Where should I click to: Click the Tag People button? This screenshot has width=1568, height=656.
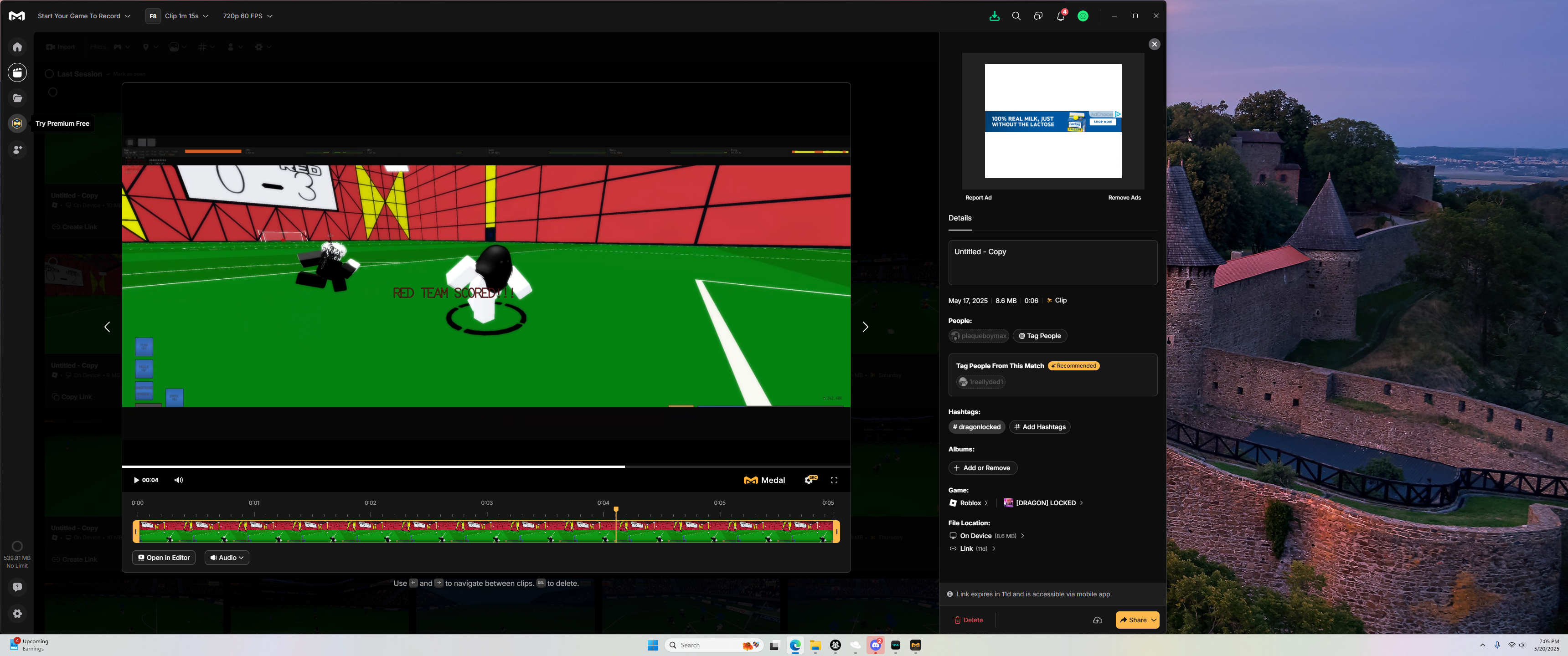tap(1040, 336)
